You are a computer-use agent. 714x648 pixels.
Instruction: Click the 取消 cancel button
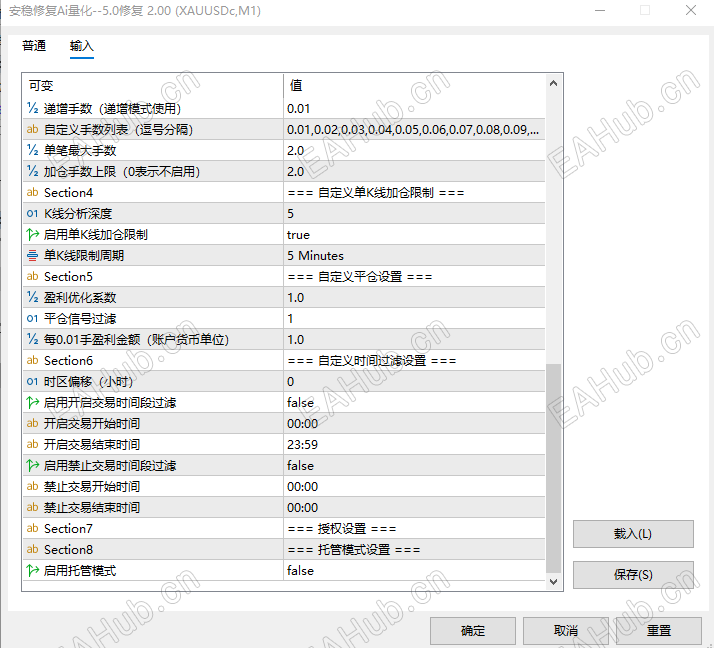point(566,631)
